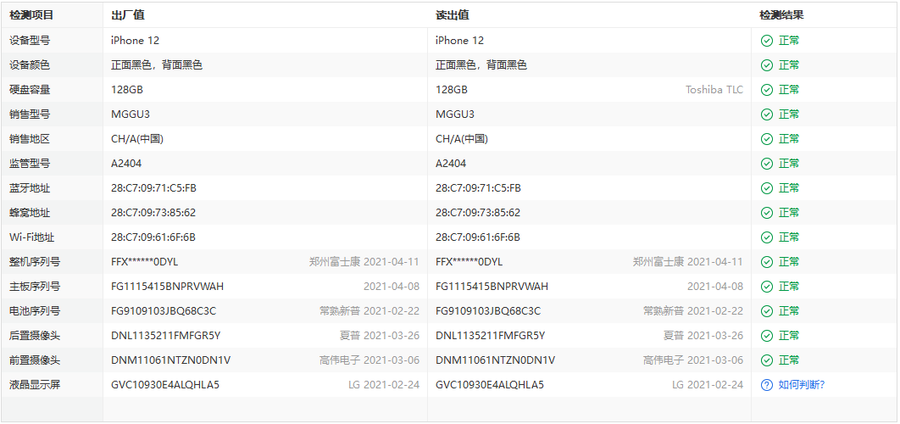This screenshot has width=900, height=424.
Task: Select the 监管型号 row label
Action: click(30, 164)
